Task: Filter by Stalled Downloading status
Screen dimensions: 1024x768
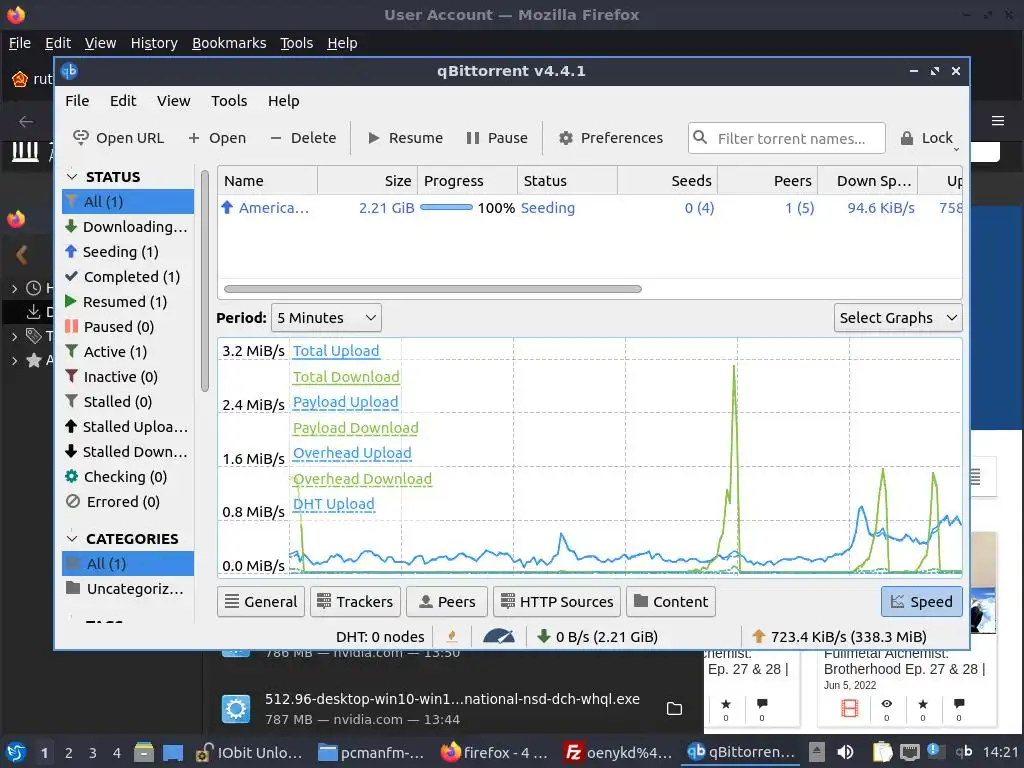Action: pos(128,451)
